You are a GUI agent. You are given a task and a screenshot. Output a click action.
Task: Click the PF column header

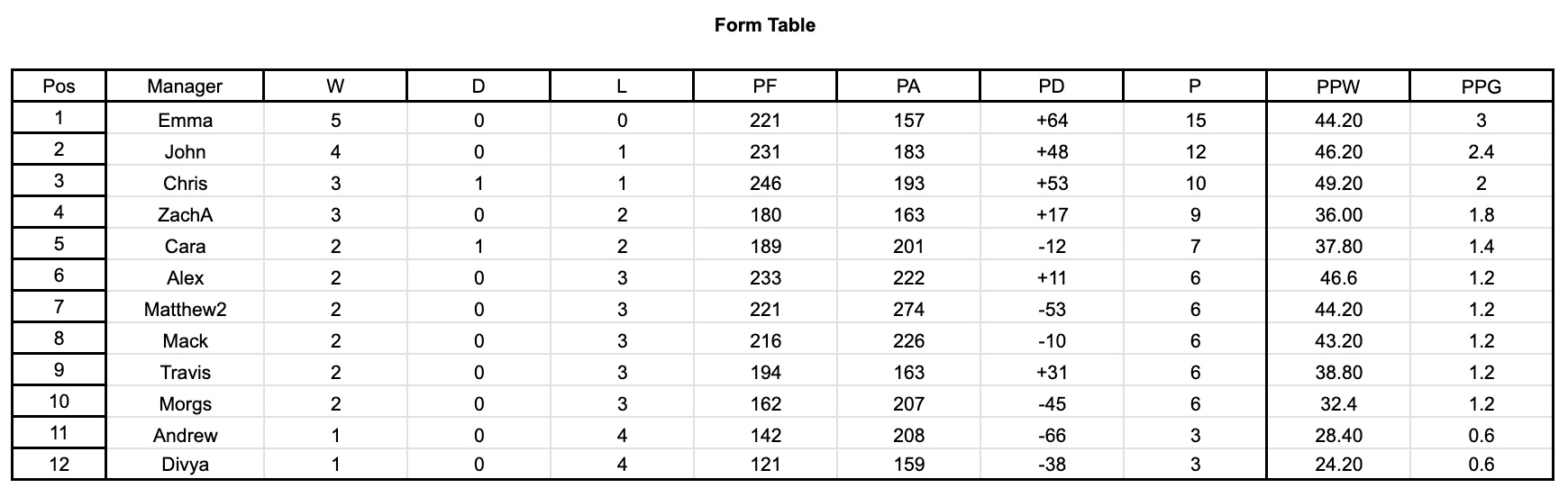(765, 86)
